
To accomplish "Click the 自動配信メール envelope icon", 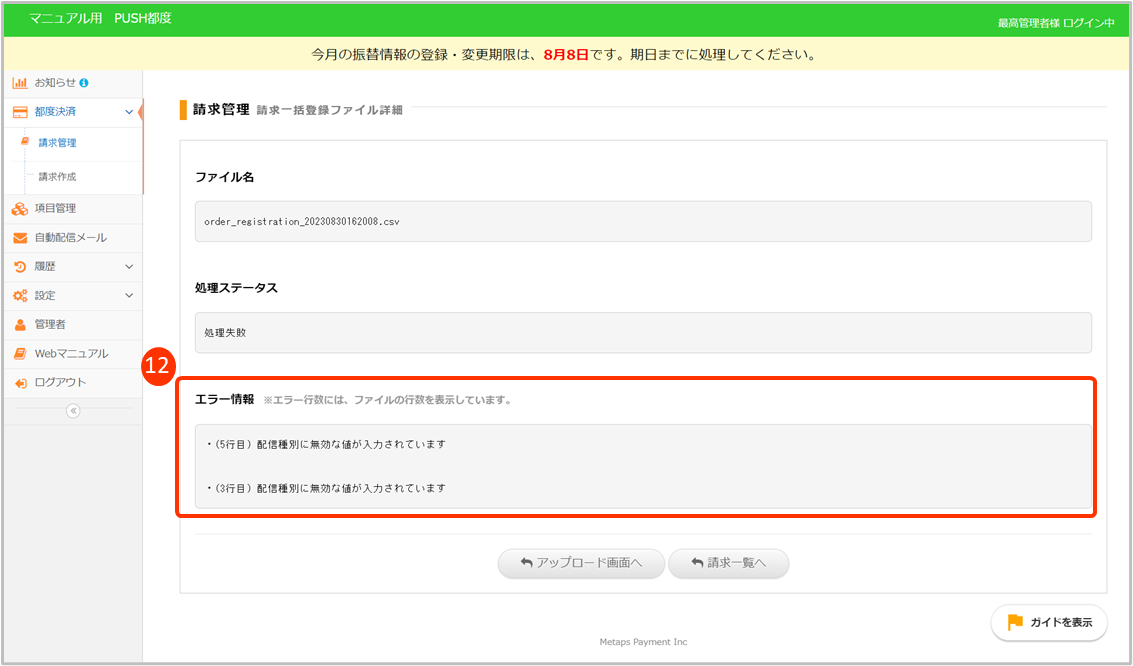I will pos(19,238).
